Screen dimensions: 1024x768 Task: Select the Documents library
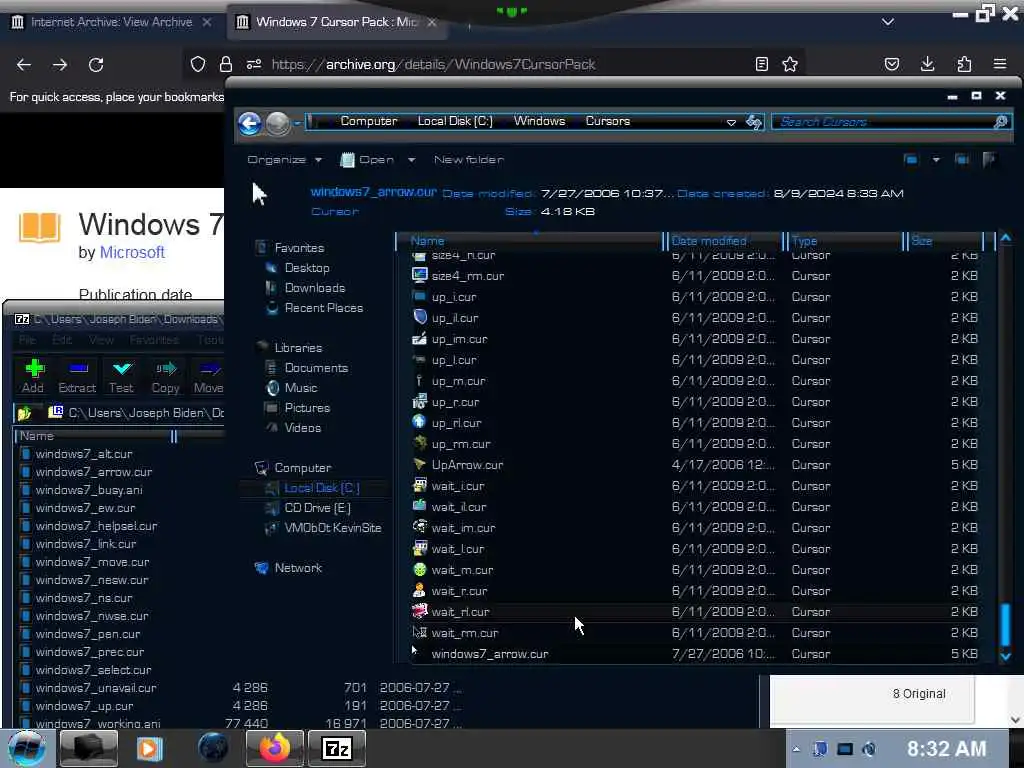coord(316,368)
